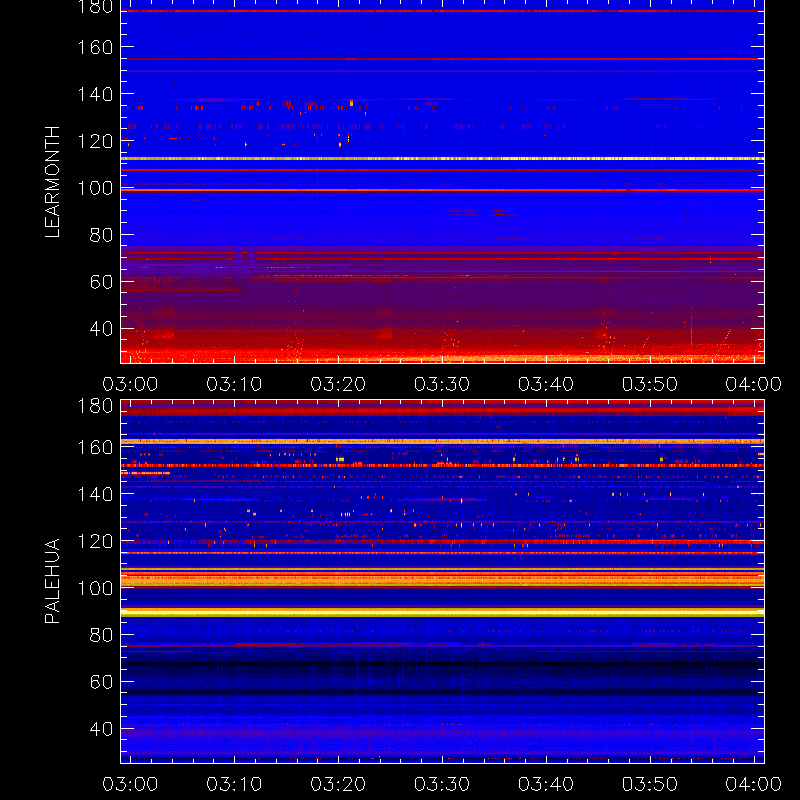The image size is (800, 800).
Task: Click 03:50 time label under Learmonth plot
Action: [x=650, y=384]
